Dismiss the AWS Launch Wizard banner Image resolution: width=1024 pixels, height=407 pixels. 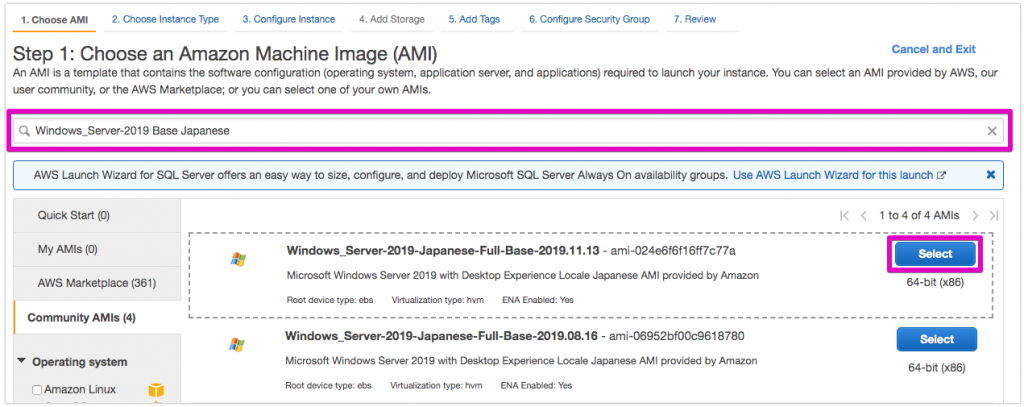990,175
